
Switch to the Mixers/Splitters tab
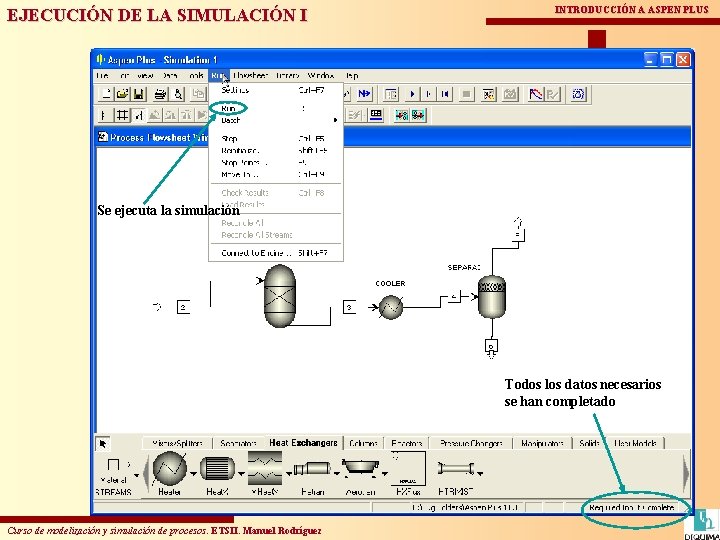click(x=177, y=444)
